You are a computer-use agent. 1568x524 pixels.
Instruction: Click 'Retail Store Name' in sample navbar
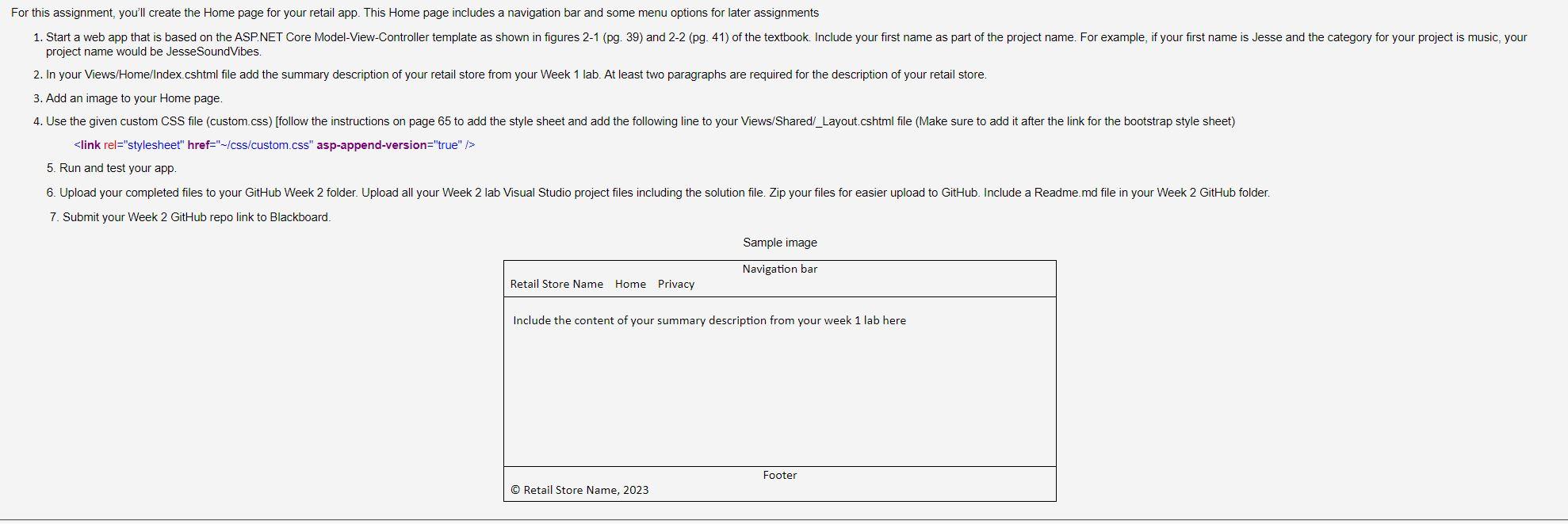click(x=556, y=284)
